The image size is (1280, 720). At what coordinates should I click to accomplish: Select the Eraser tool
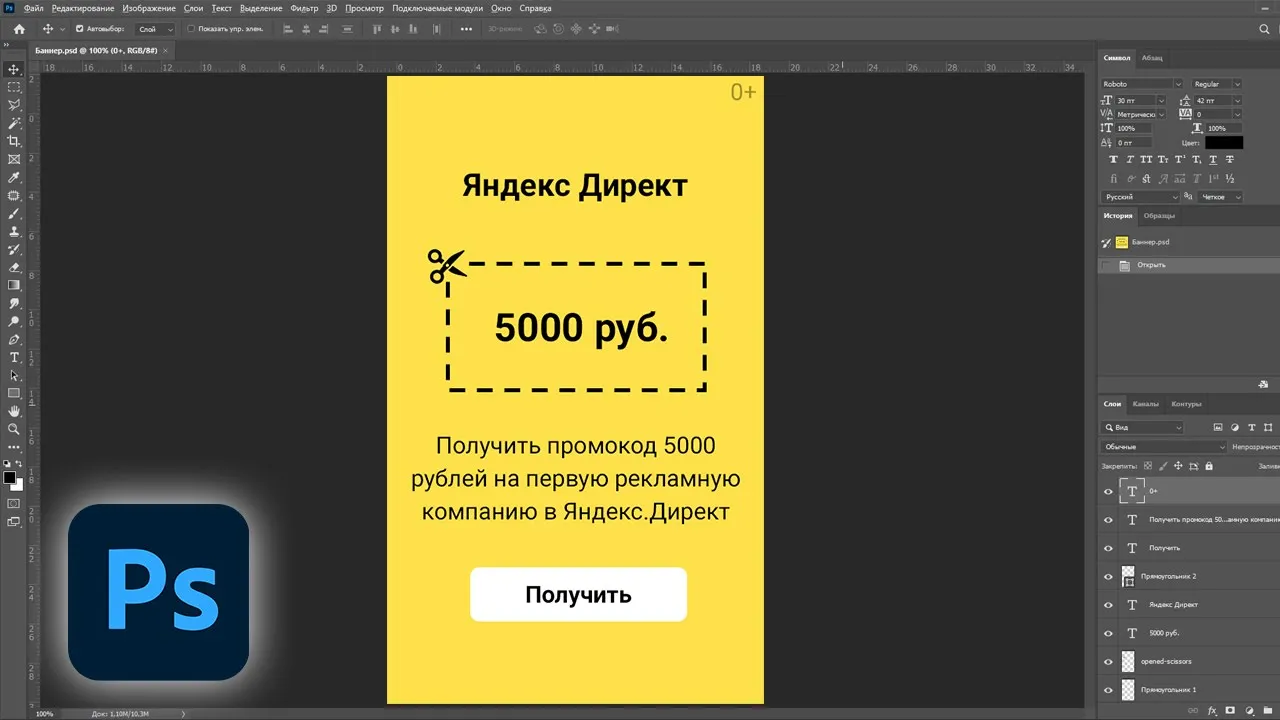14,267
